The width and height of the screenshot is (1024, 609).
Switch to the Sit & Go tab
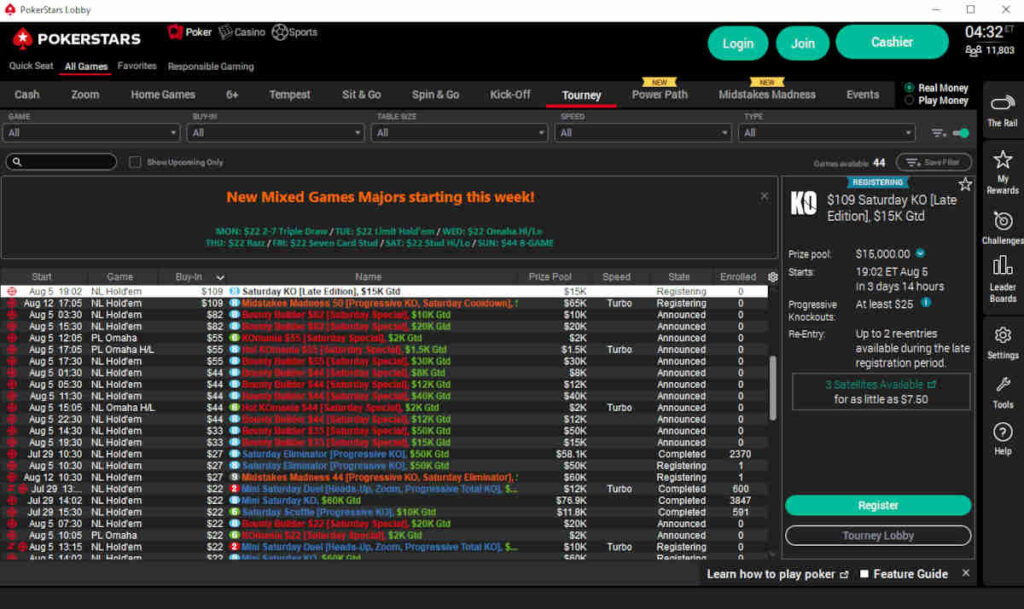[361, 95]
